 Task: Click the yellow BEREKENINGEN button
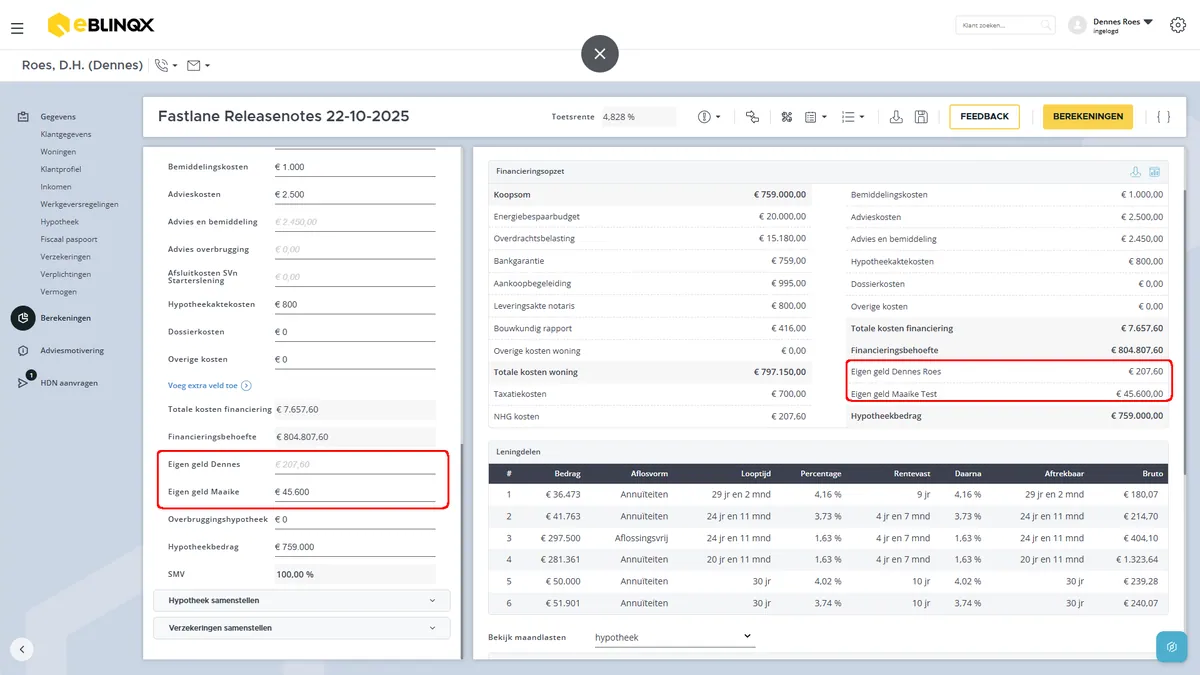1088,117
